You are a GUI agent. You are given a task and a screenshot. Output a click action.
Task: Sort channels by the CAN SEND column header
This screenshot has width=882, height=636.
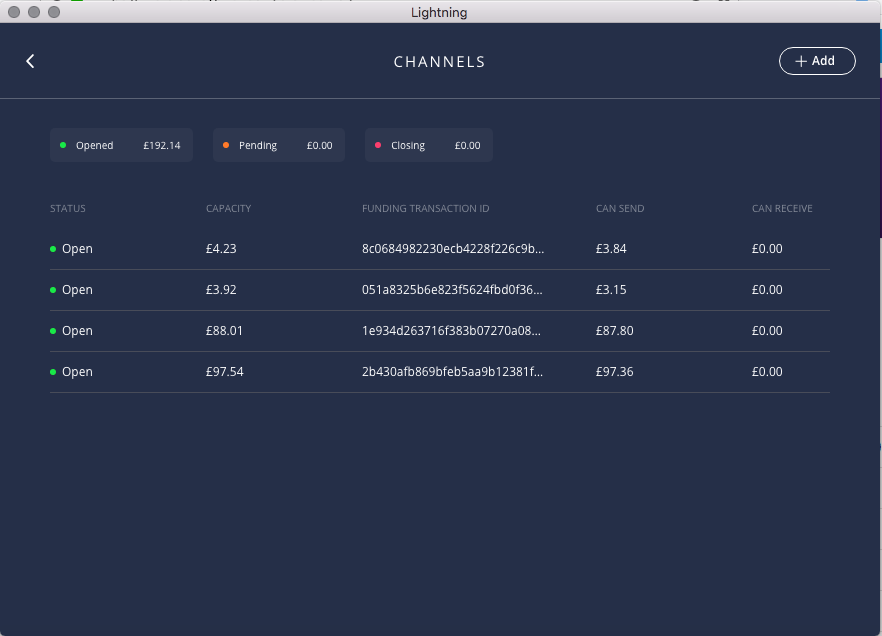pyautogui.click(x=619, y=208)
